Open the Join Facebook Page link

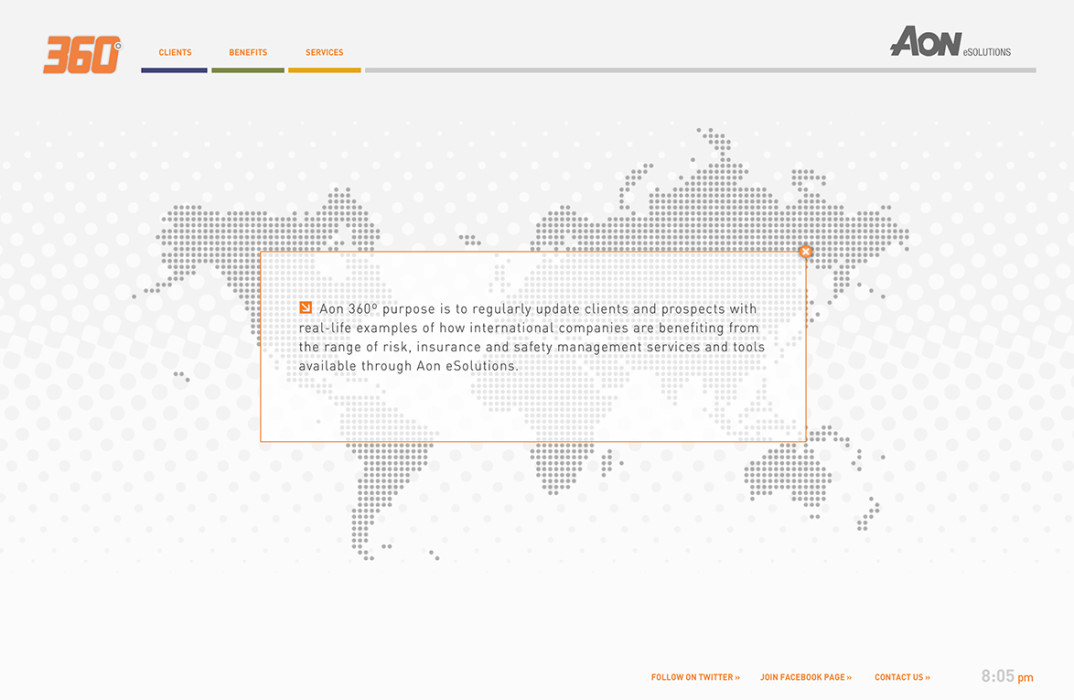pos(805,677)
